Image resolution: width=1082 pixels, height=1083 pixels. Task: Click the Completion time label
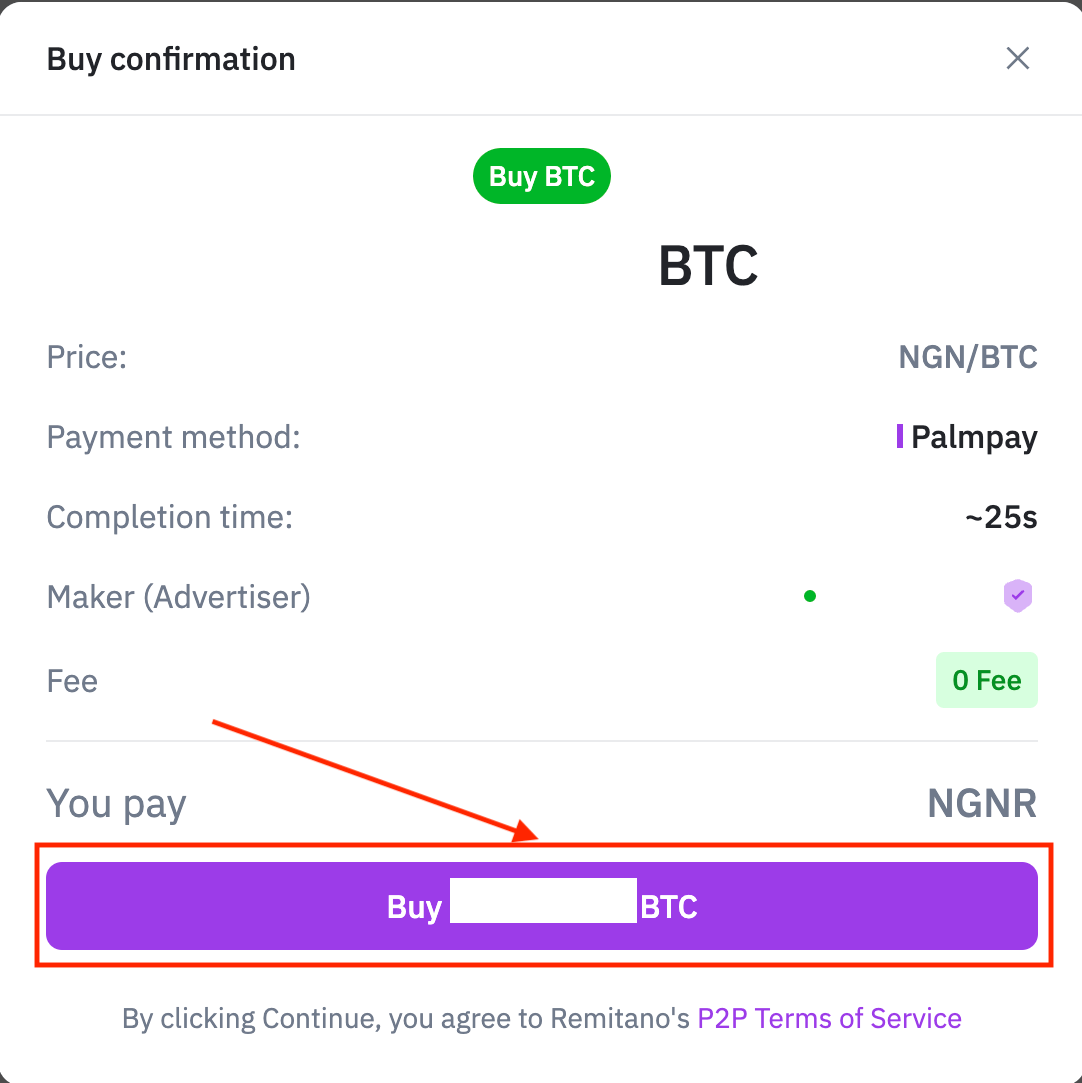coord(169,517)
